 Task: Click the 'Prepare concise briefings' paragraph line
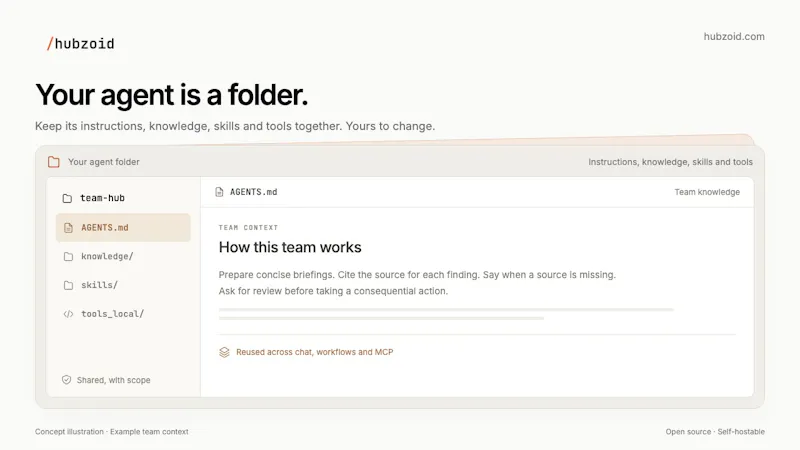pyautogui.click(x=417, y=274)
